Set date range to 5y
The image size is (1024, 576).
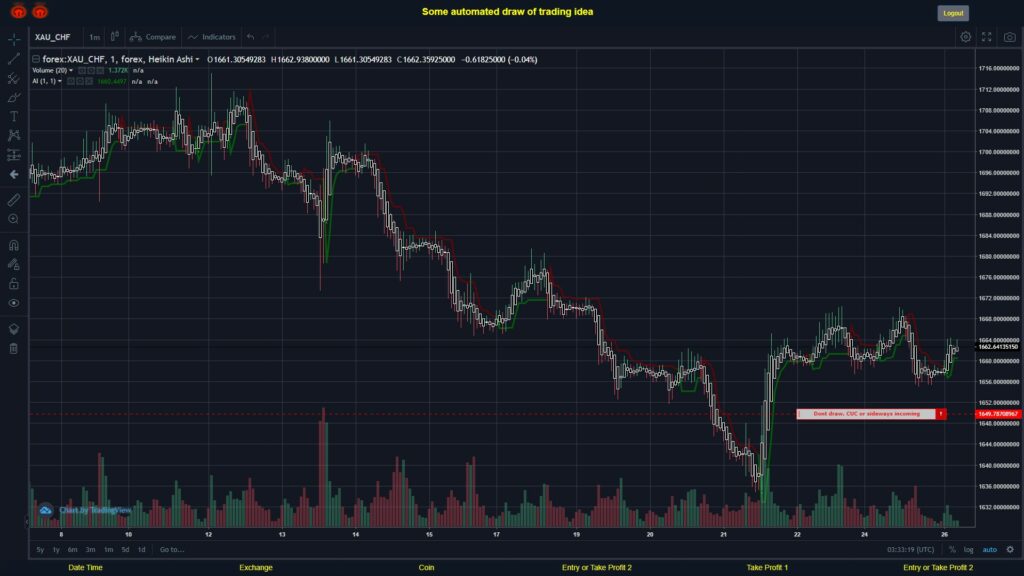pos(40,550)
